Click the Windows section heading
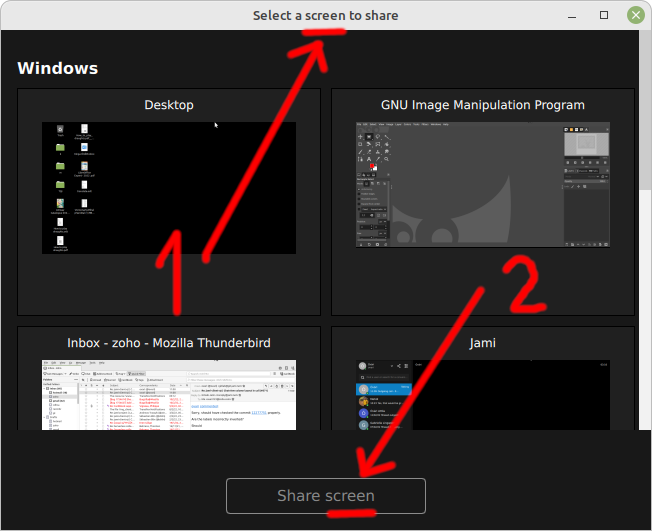 [x=57, y=68]
